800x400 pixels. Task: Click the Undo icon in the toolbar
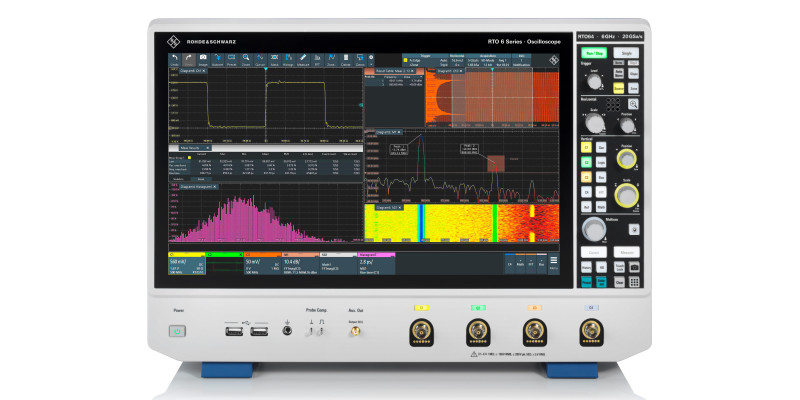pos(174,59)
